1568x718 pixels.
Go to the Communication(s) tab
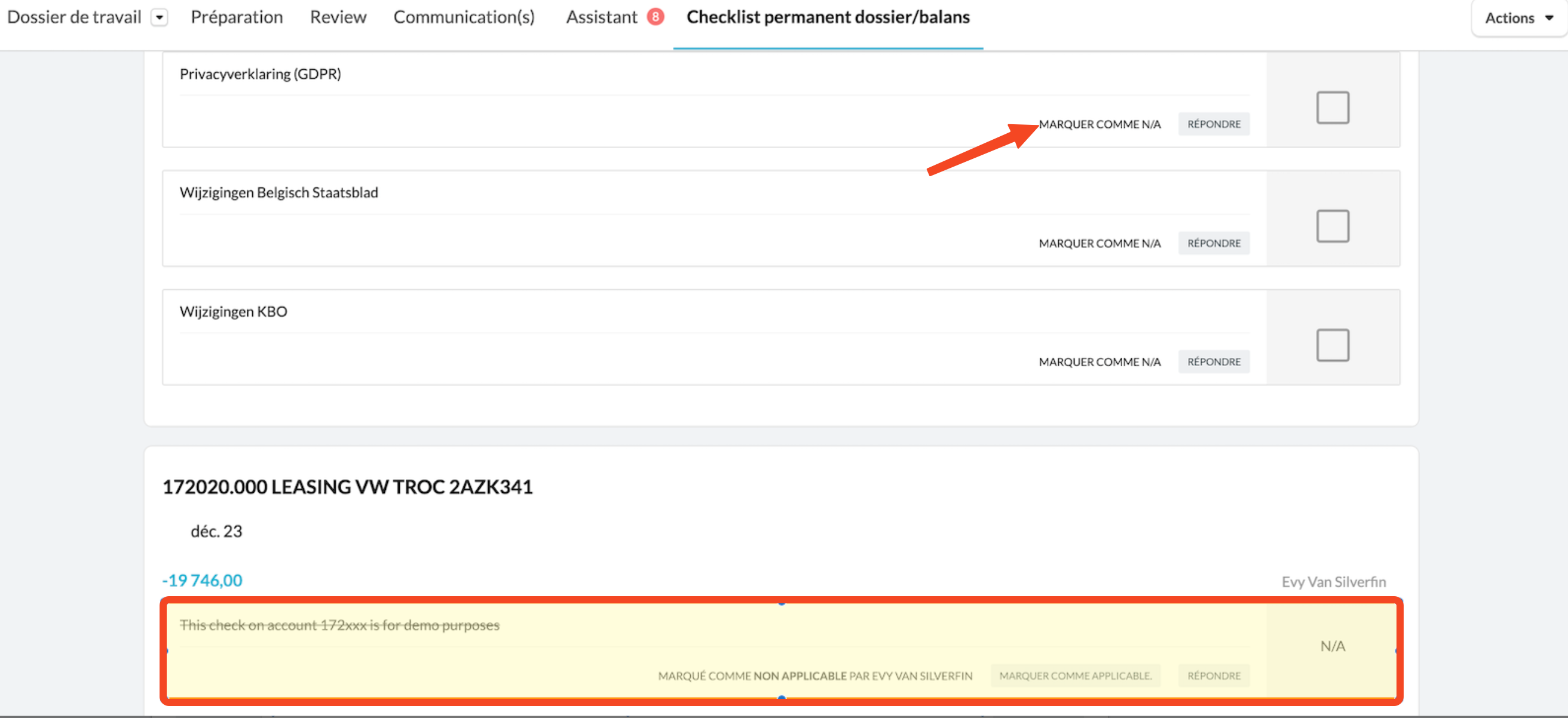pyautogui.click(x=464, y=17)
